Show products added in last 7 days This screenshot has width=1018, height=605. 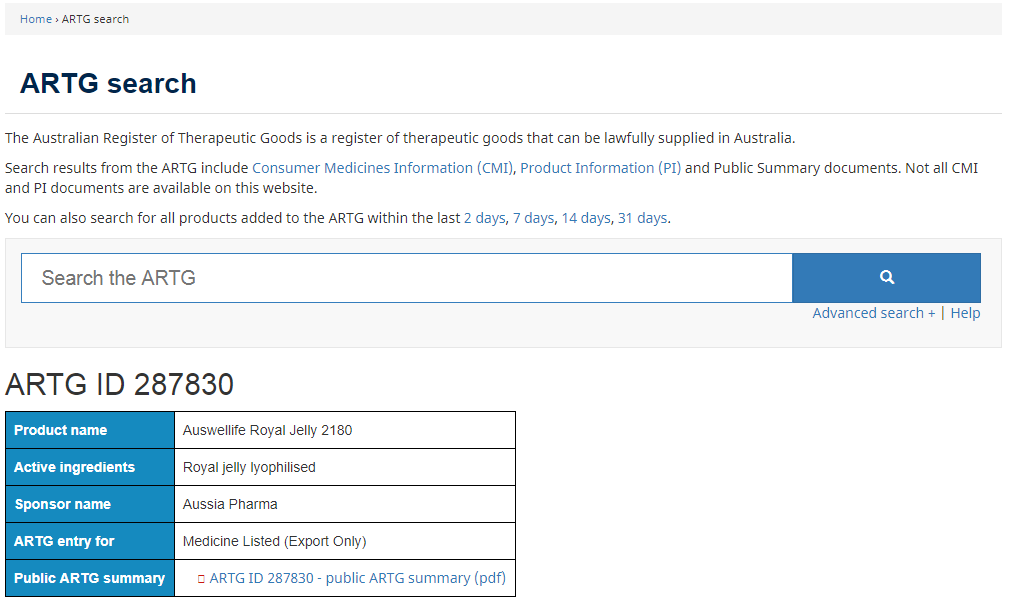[533, 218]
